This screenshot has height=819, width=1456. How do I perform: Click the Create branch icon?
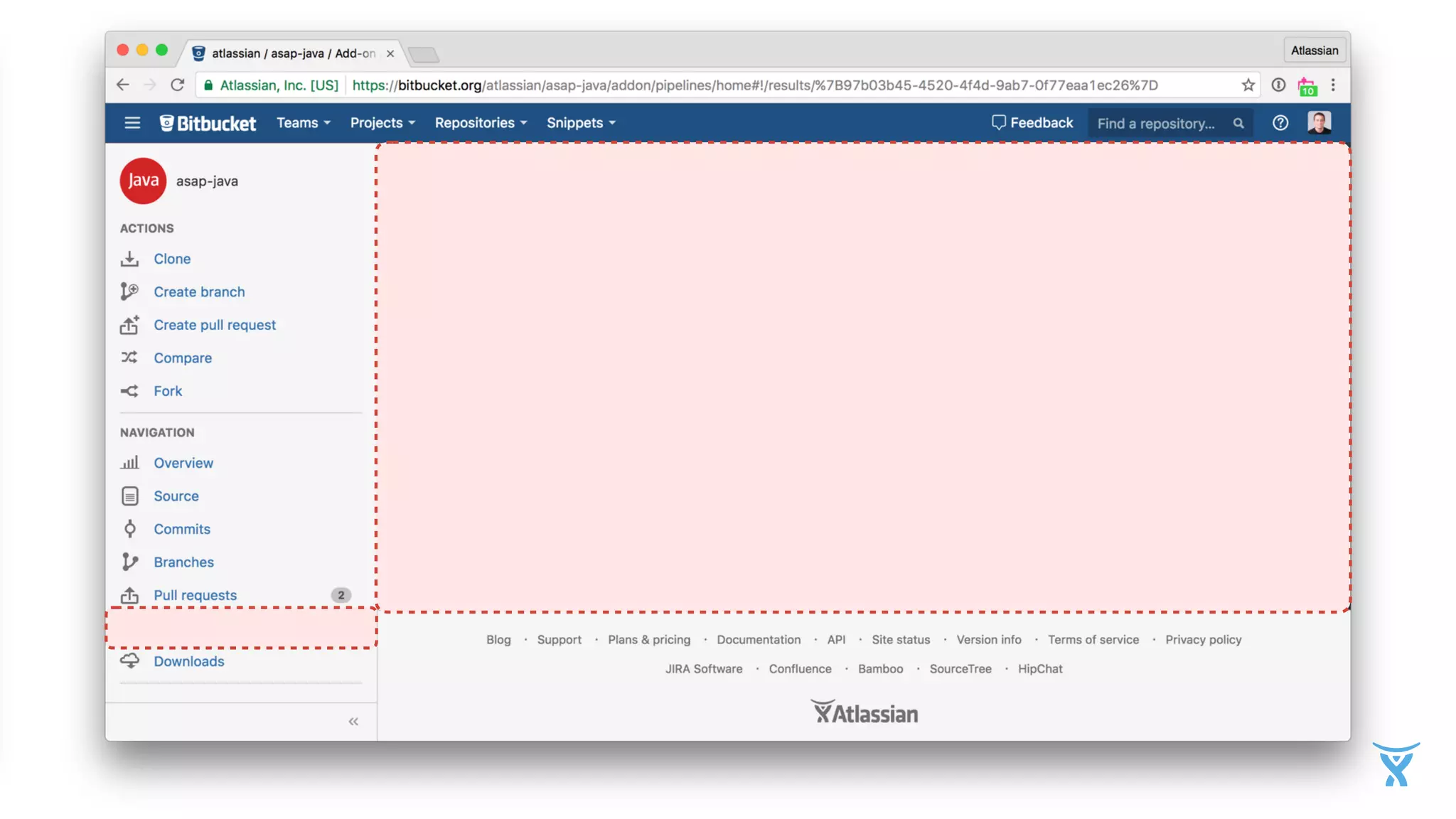[129, 291]
